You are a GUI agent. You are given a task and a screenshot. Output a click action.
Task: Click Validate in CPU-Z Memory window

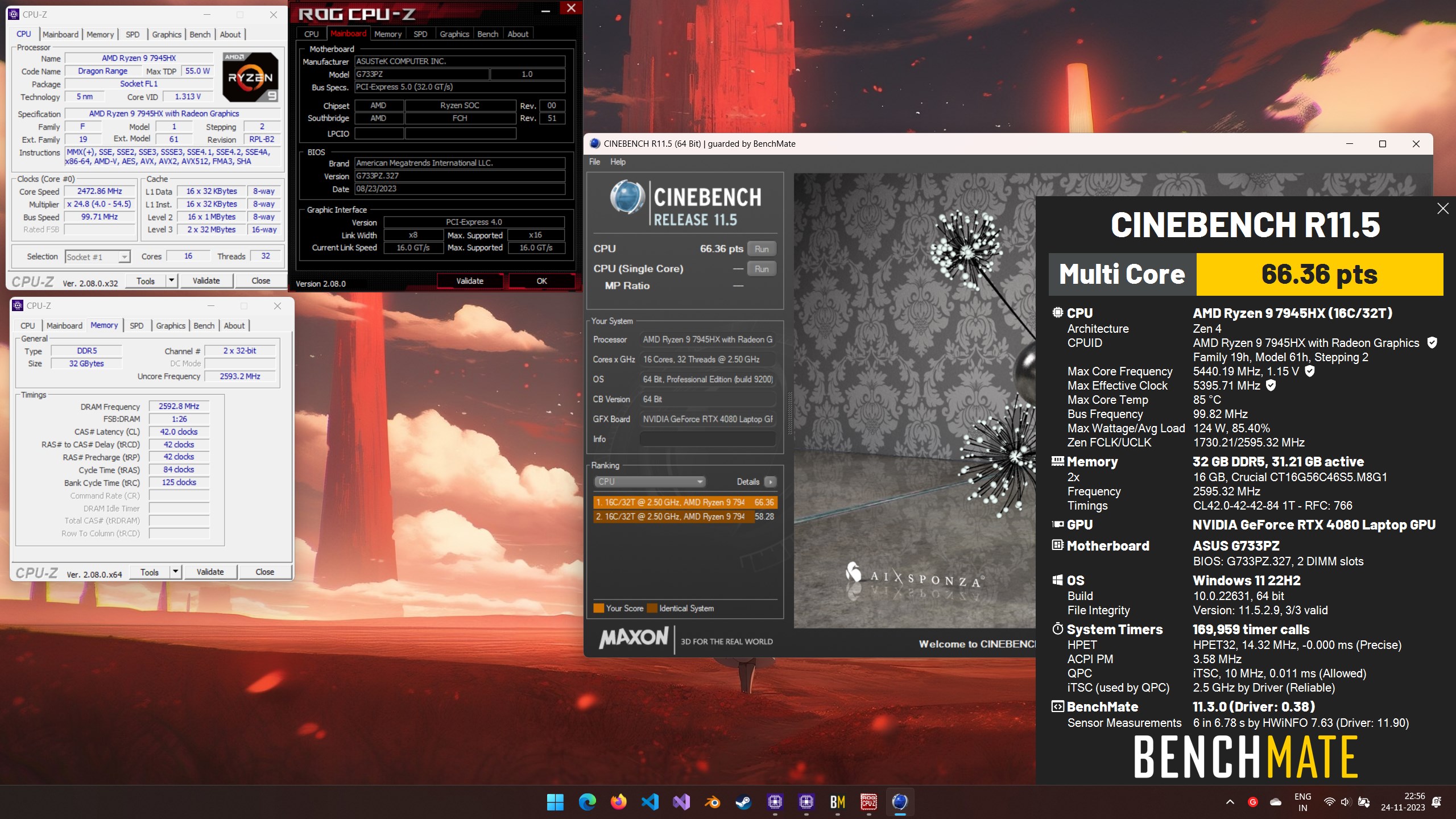pyautogui.click(x=210, y=572)
